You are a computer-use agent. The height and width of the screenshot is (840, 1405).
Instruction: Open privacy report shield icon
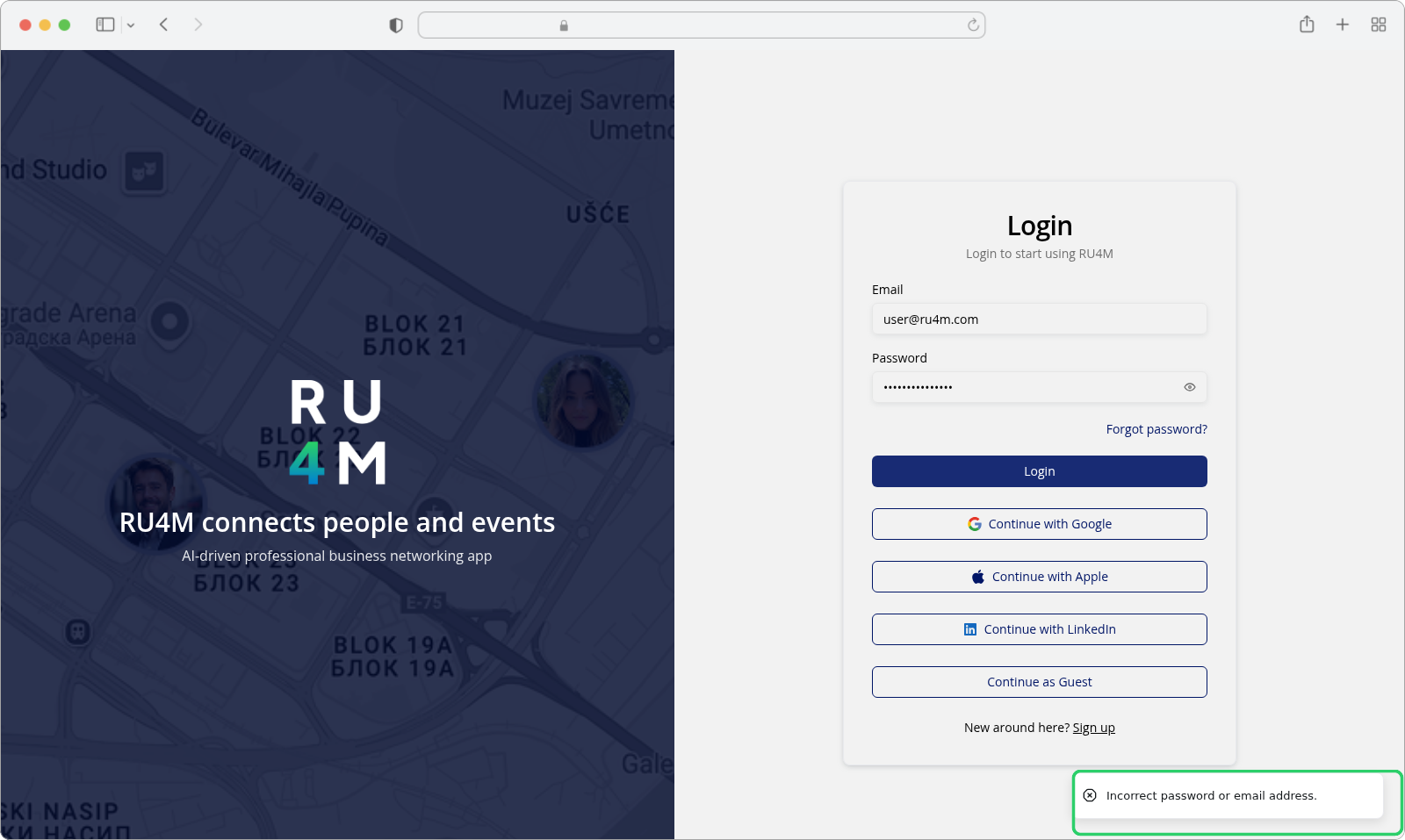pyautogui.click(x=396, y=25)
